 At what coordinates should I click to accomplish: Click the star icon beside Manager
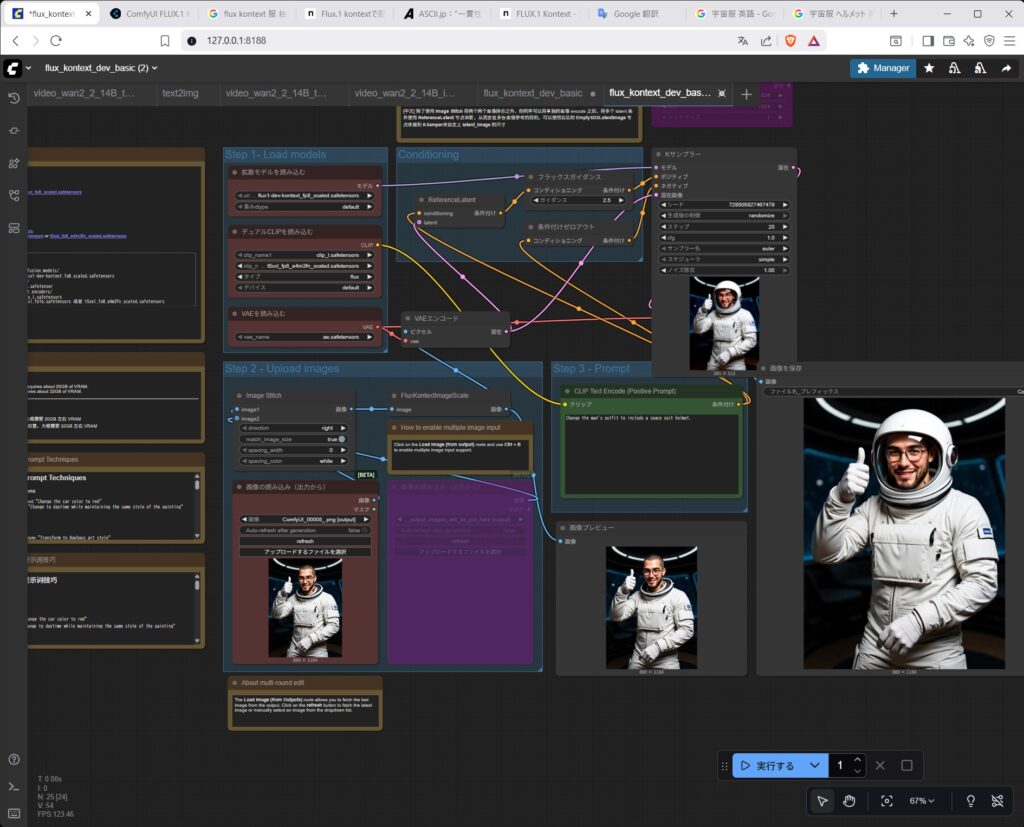click(x=929, y=68)
